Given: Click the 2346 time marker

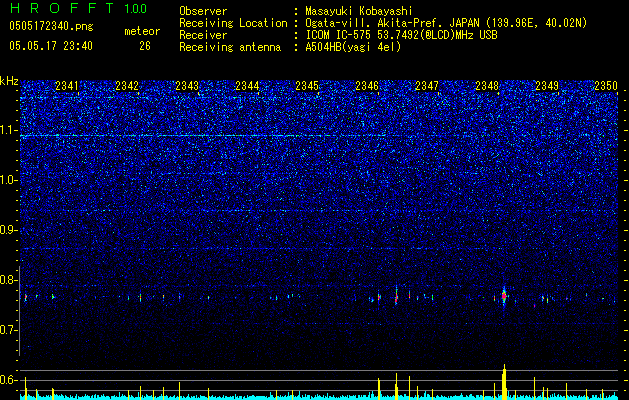Looking at the screenshot, I should [x=367, y=86].
